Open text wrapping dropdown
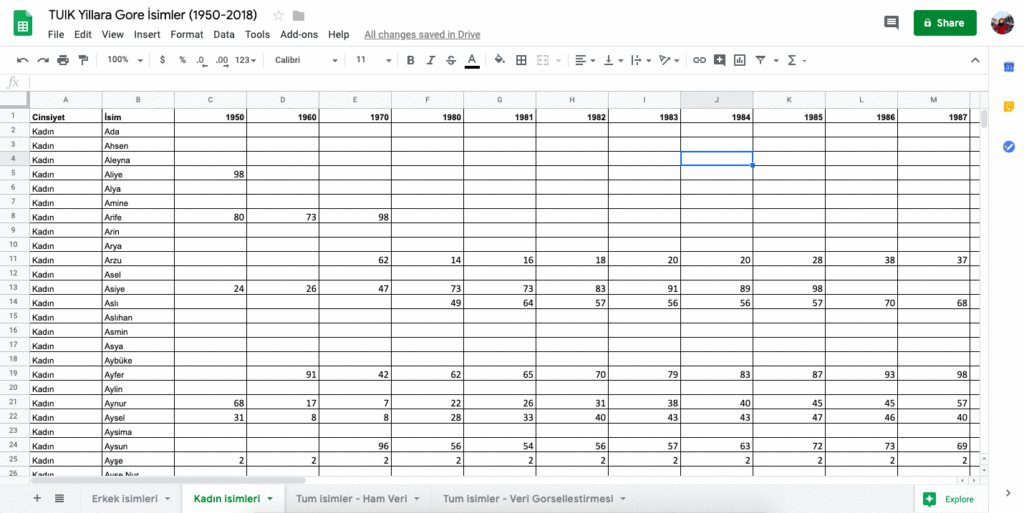This screenshot has width=1024, height=513. [x=641, y=60]
